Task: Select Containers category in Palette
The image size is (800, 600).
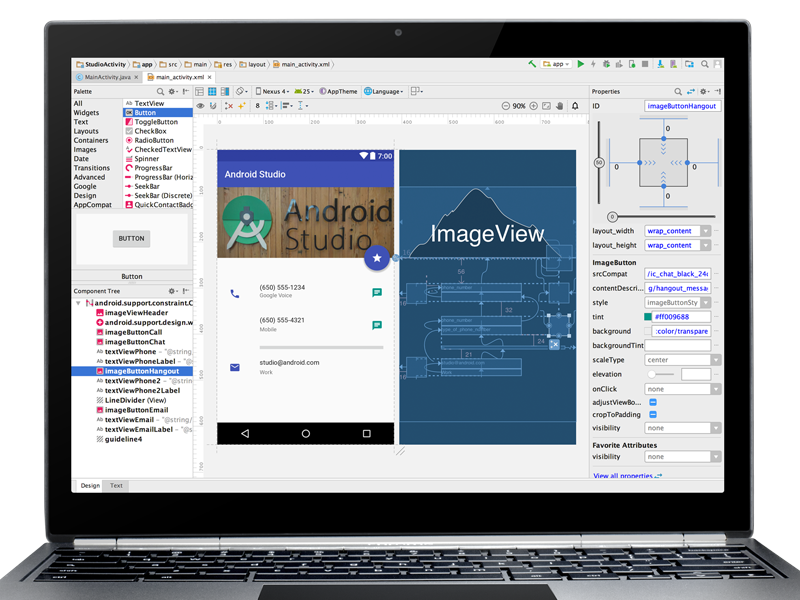Action: (x=91, y=140)
